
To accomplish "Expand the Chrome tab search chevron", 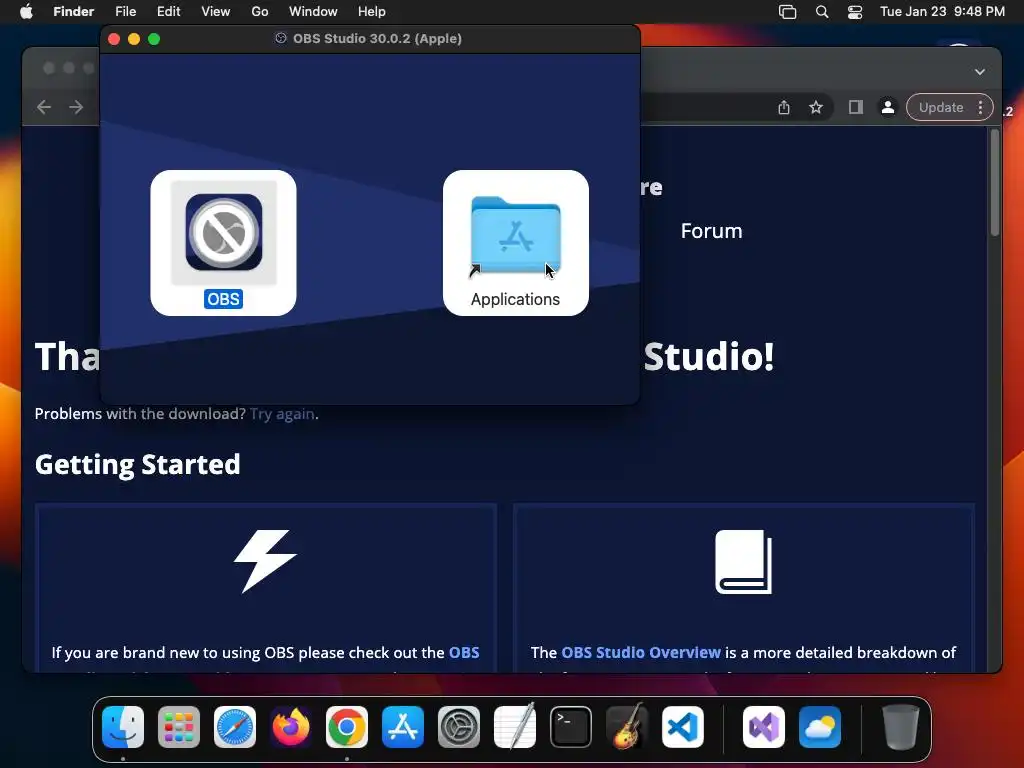I will (980, 72).
